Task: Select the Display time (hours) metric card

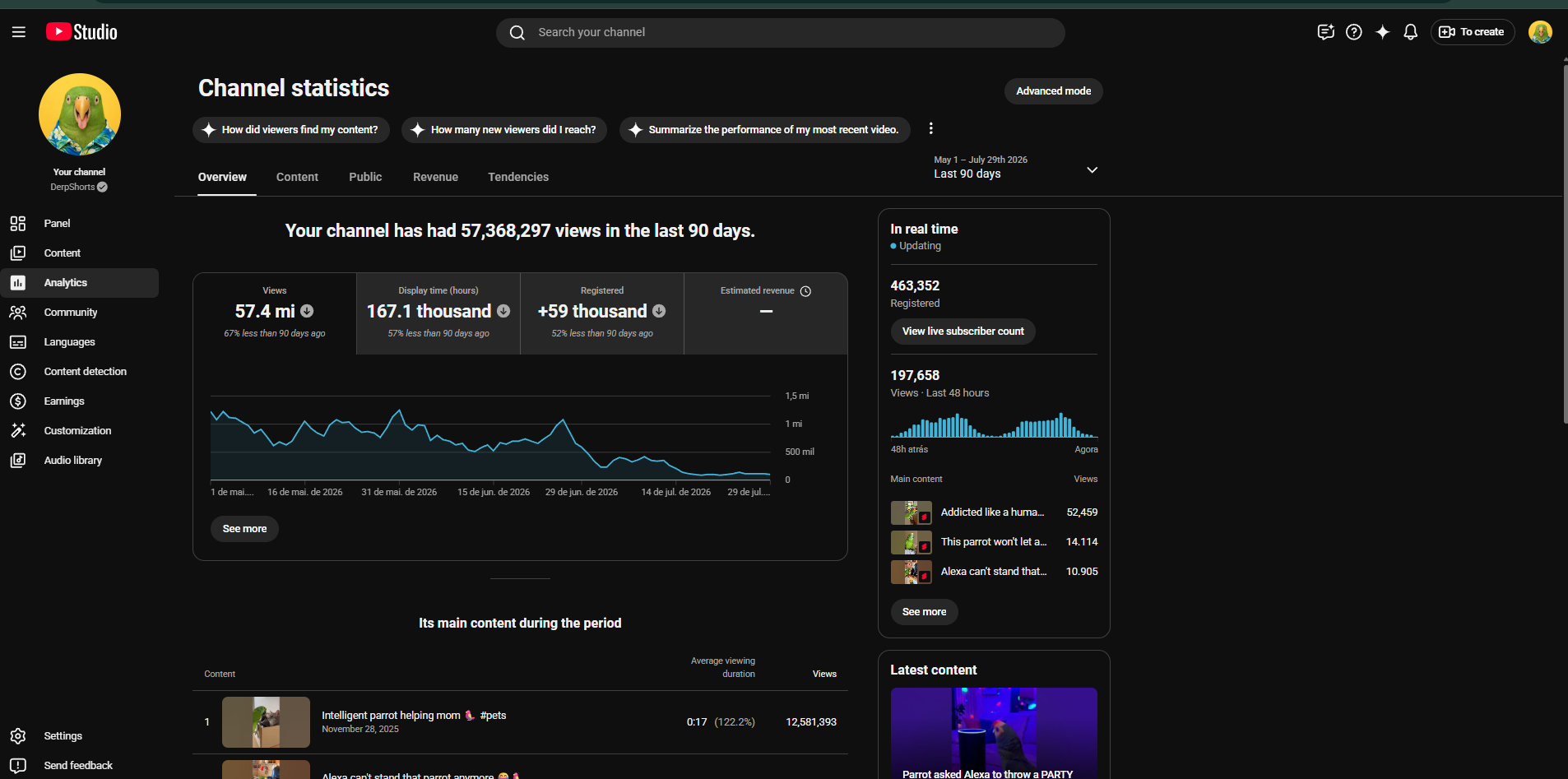Action: [438, 313]
